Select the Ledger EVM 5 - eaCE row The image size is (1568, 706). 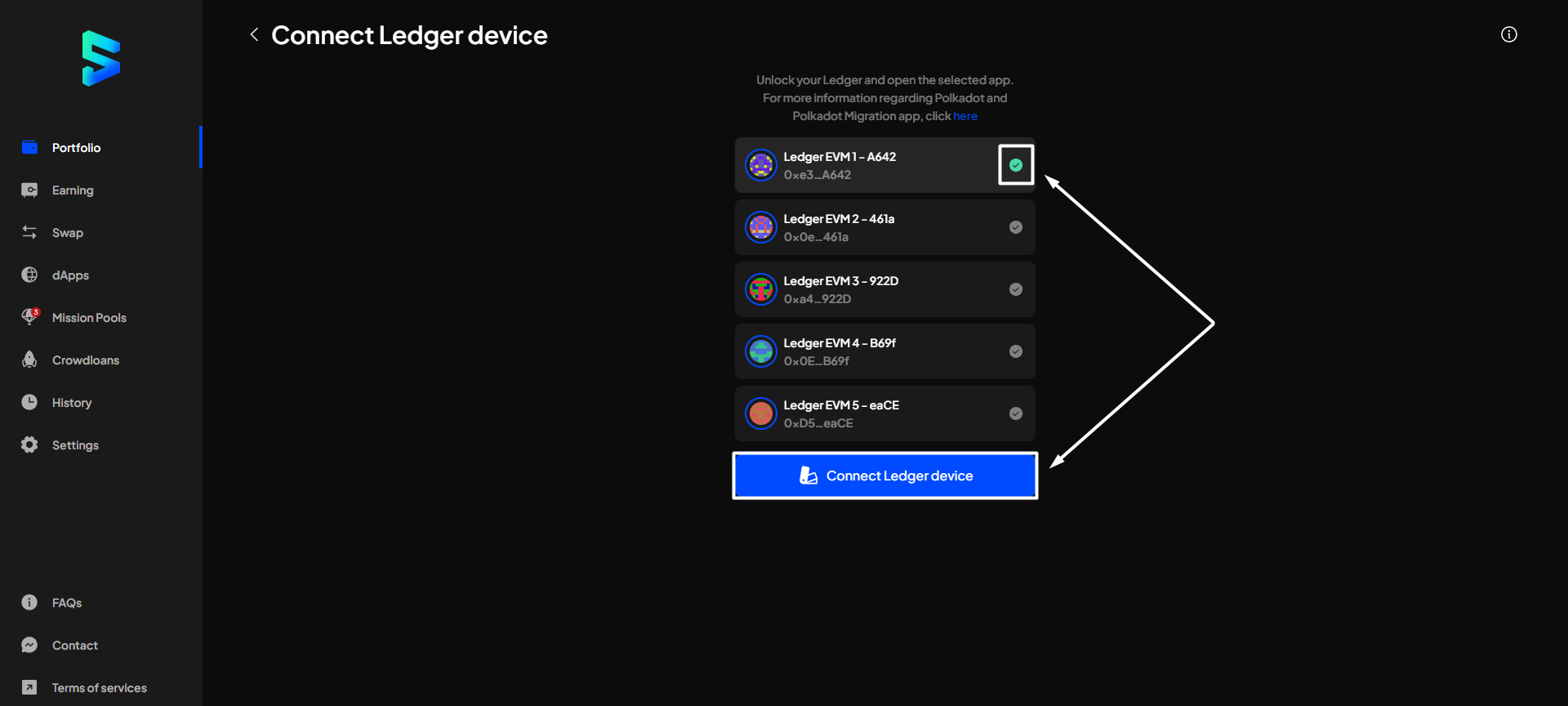tap(884, 414)
